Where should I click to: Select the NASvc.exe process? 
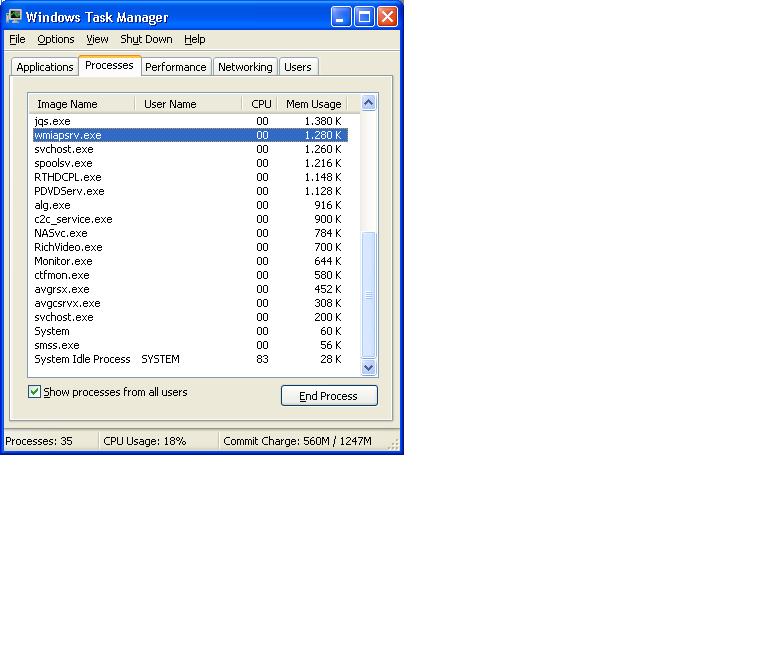[x=190, y=233]
